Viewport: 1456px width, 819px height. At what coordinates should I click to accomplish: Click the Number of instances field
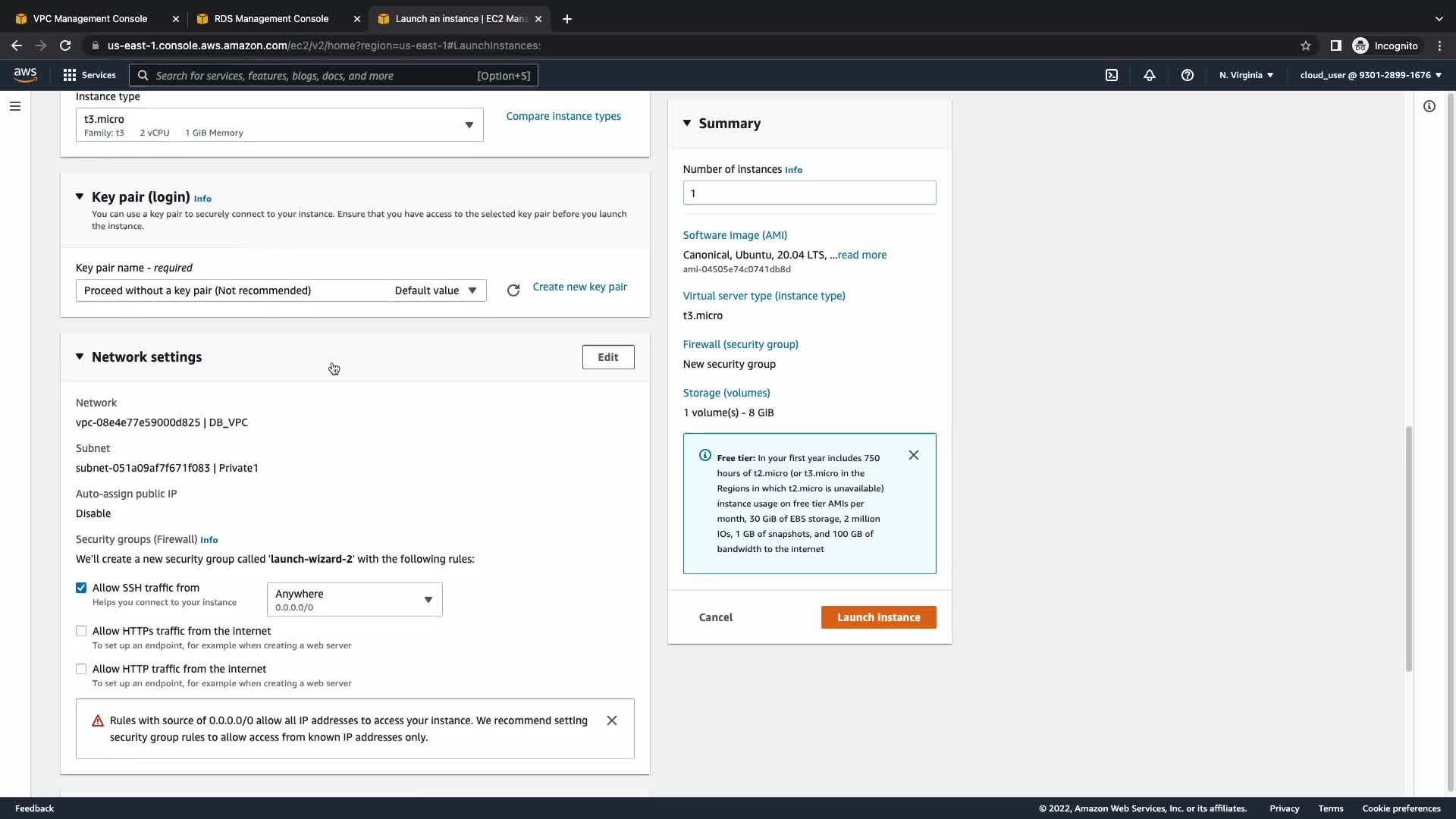click(x=809, y=193)
